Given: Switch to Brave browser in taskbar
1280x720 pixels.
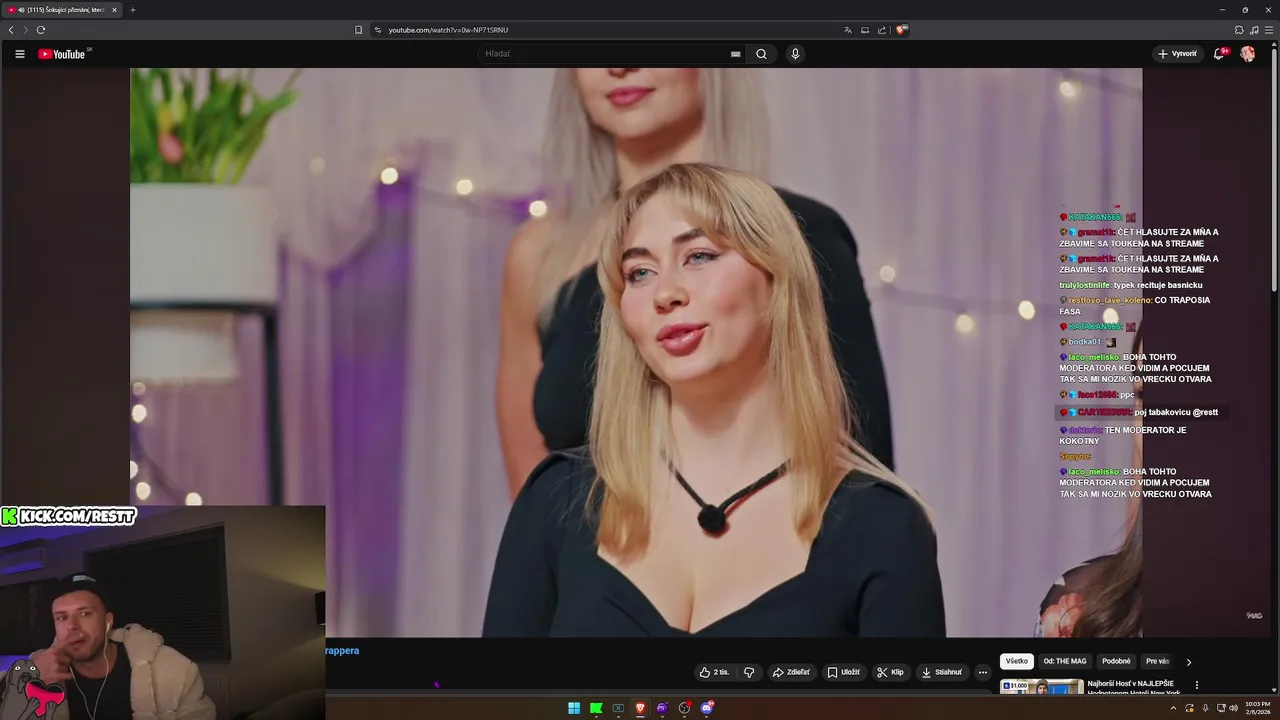Looking at the screenshot, I should coord(640,708).
